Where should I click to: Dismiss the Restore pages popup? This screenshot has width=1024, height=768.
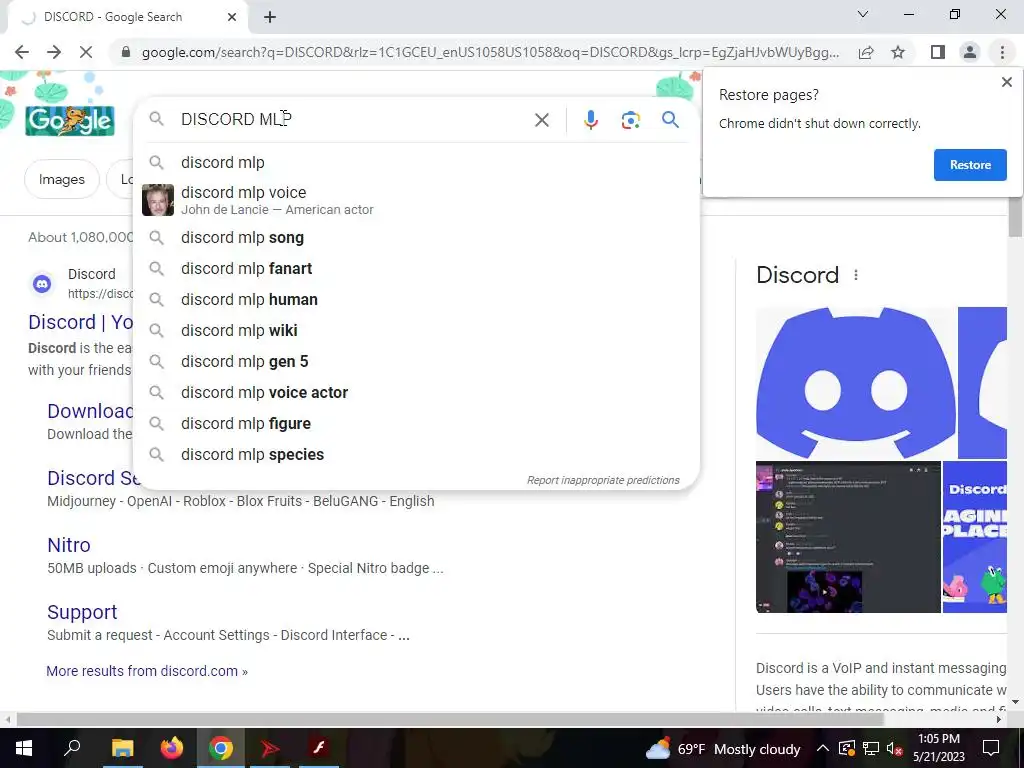pyautogui.click(x=1006, y=82)
